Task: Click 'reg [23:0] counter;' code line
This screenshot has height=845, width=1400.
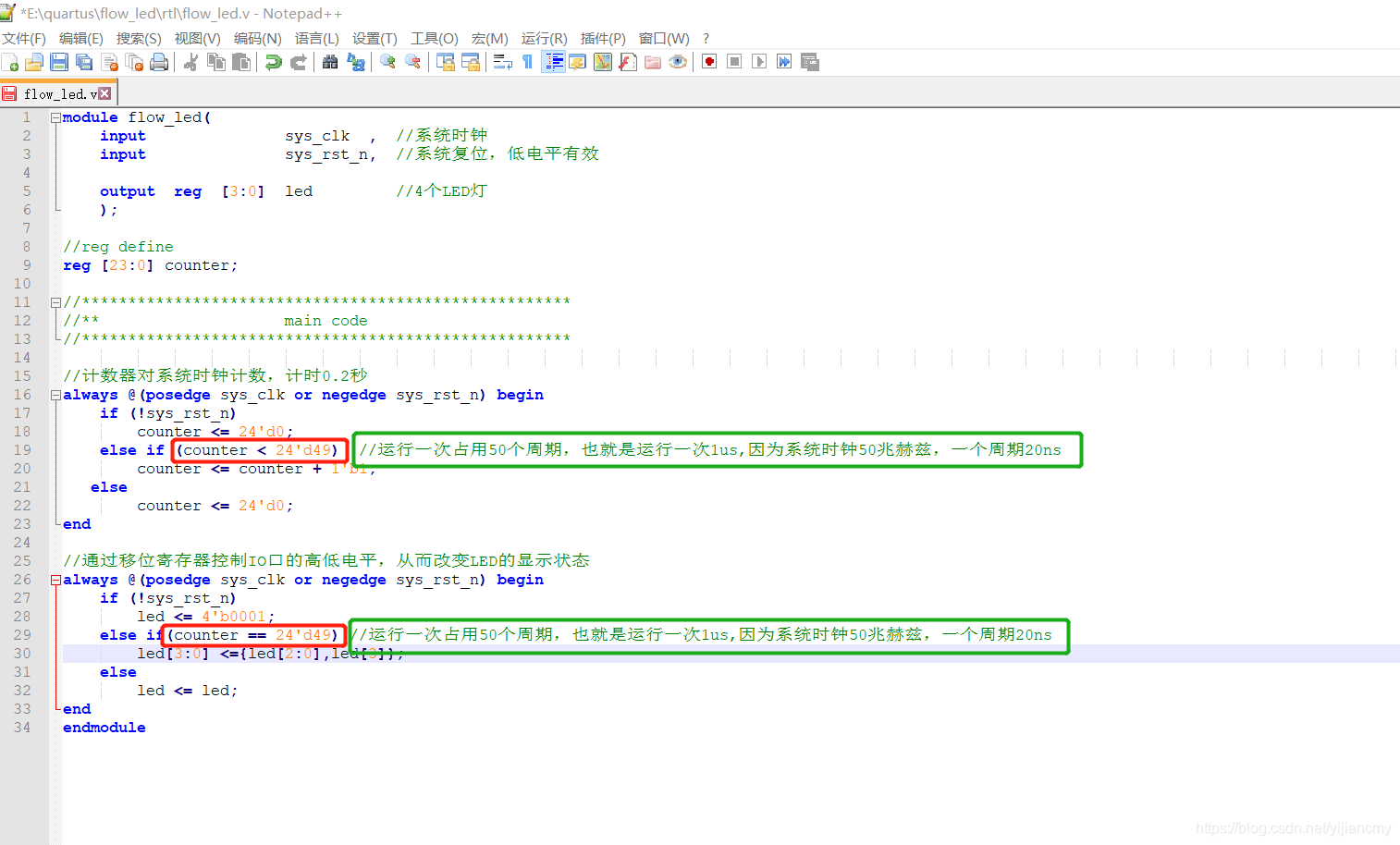Action: pyautogui.click(x=151, y=265)
